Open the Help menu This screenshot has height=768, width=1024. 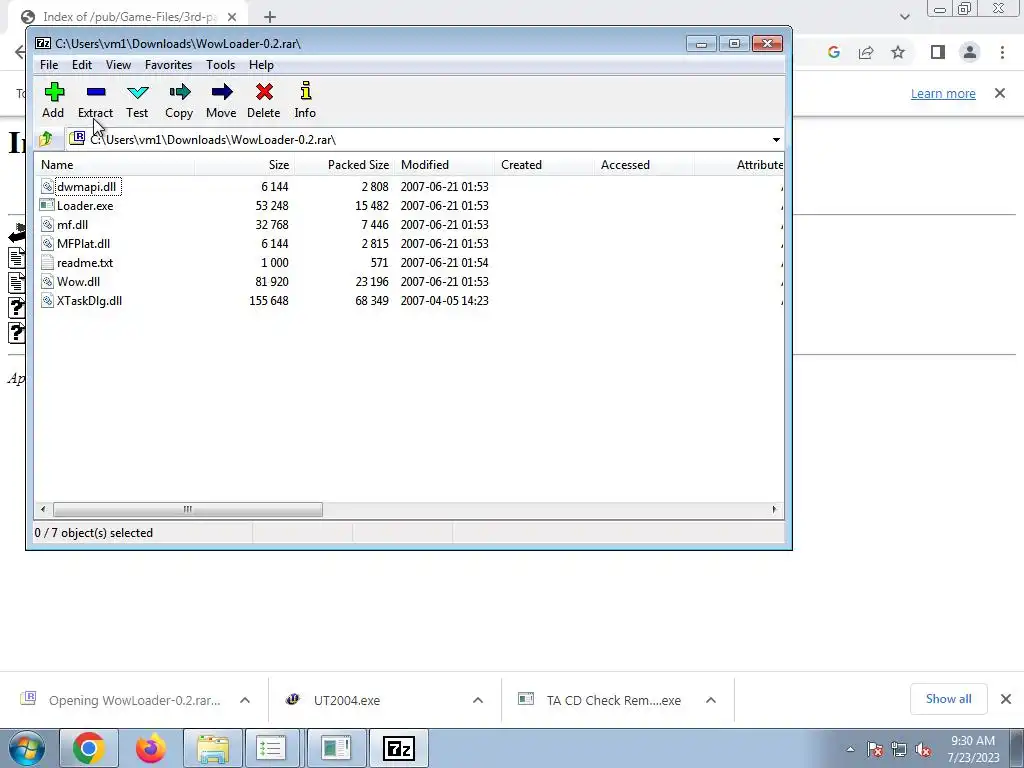tap(261, 65)
